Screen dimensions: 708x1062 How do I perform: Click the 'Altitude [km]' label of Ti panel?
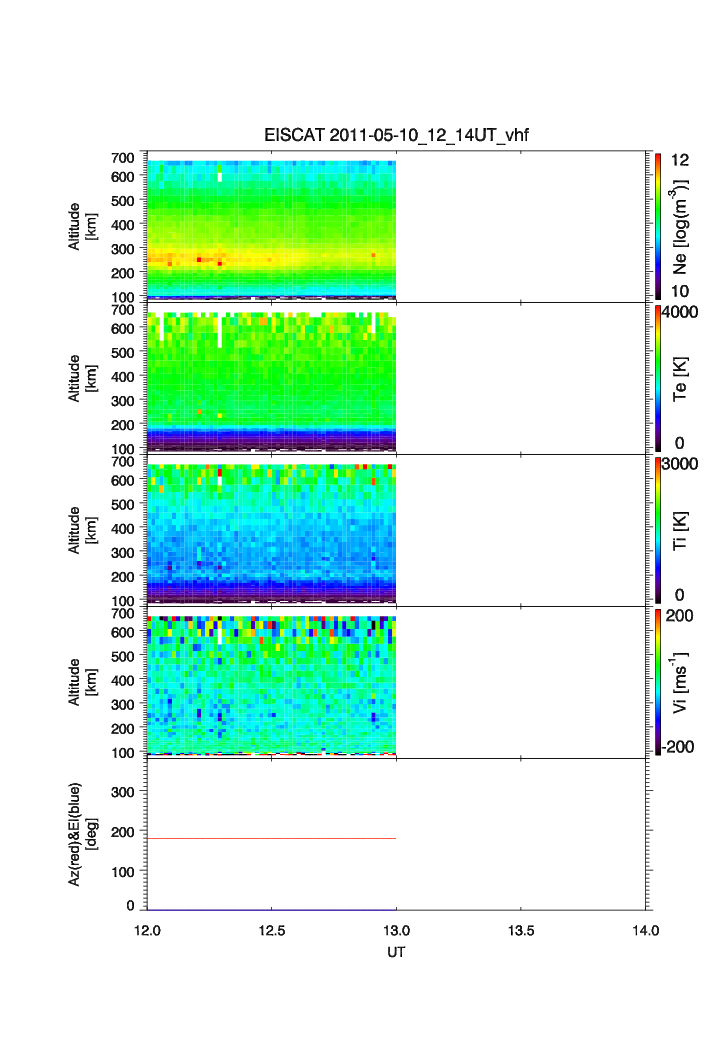pos(83,530)
